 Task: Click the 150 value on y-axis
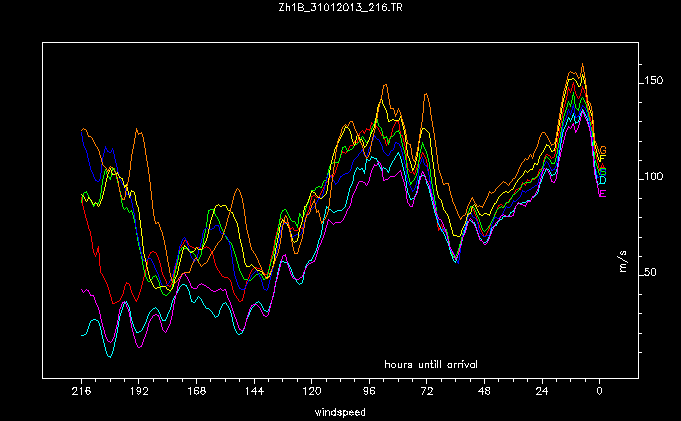654,81
